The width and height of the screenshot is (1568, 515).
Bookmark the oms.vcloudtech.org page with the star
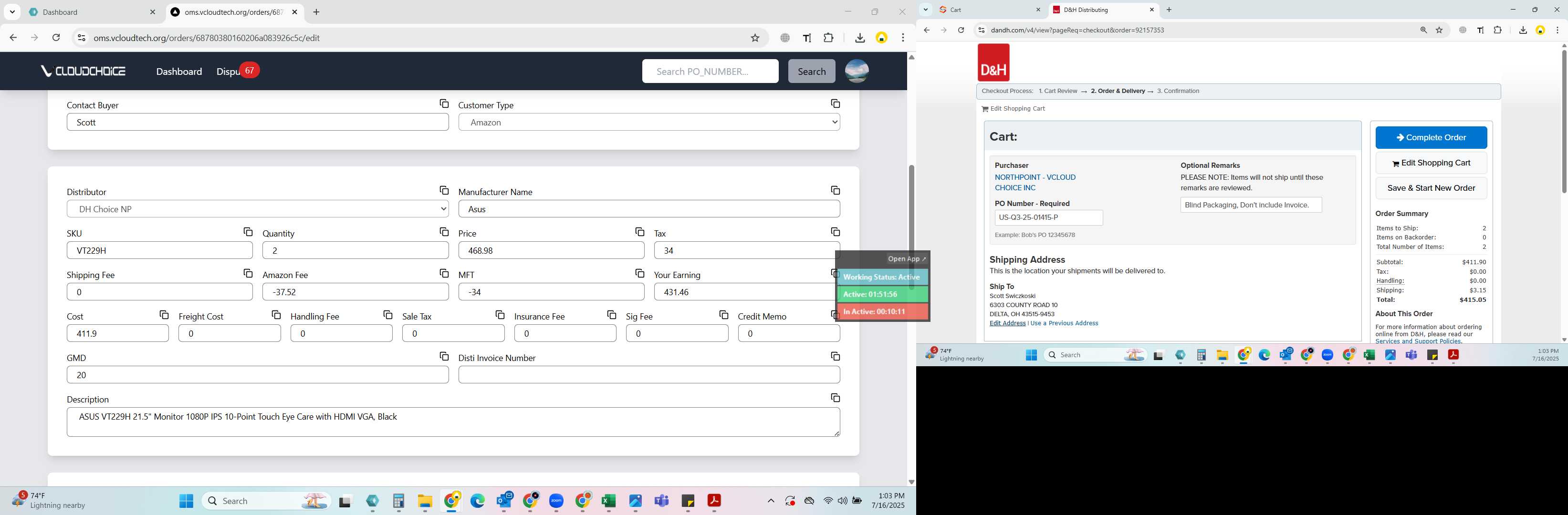pyautogui.click(x=755, y=38)
